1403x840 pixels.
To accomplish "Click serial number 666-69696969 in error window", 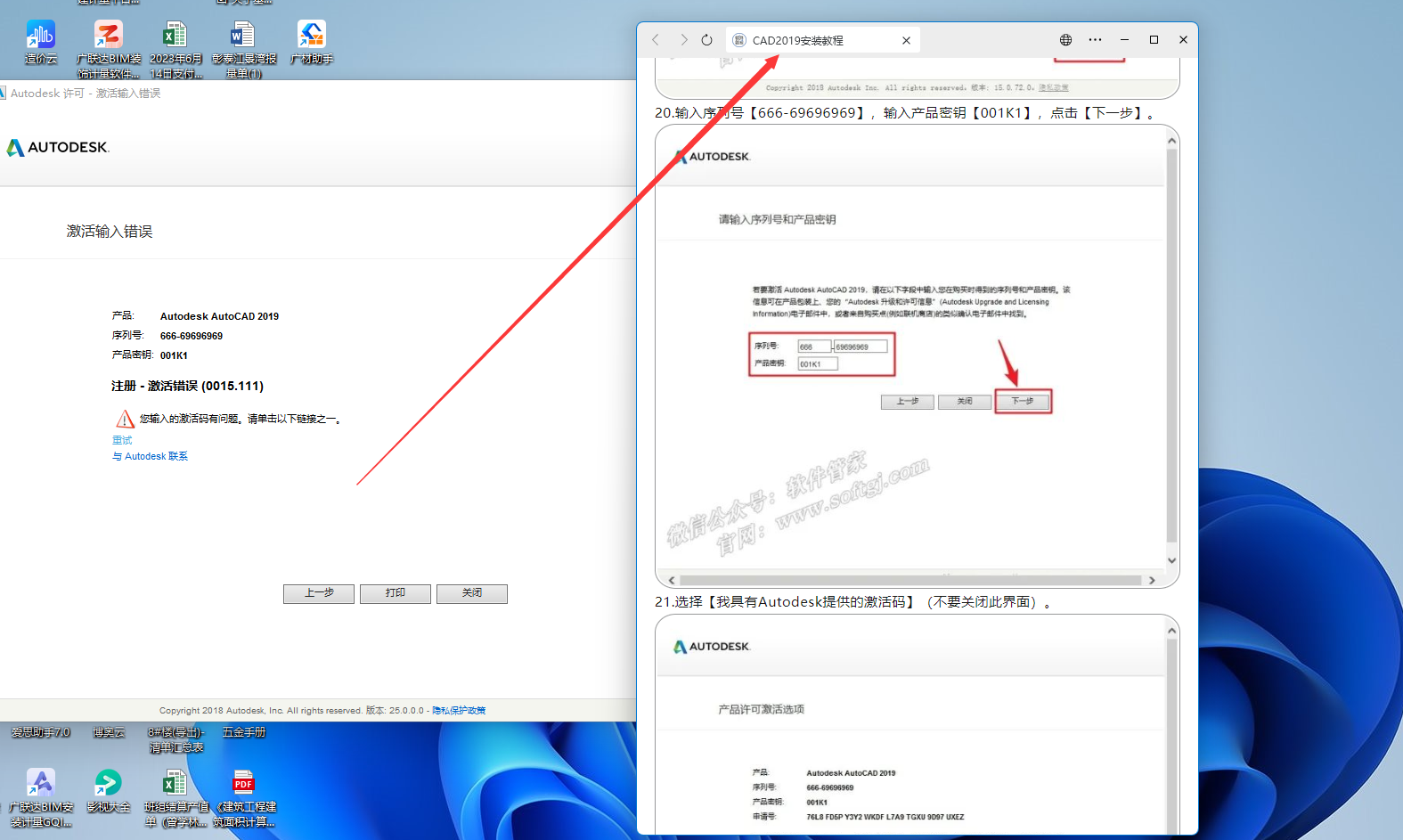I will [192, 336].
